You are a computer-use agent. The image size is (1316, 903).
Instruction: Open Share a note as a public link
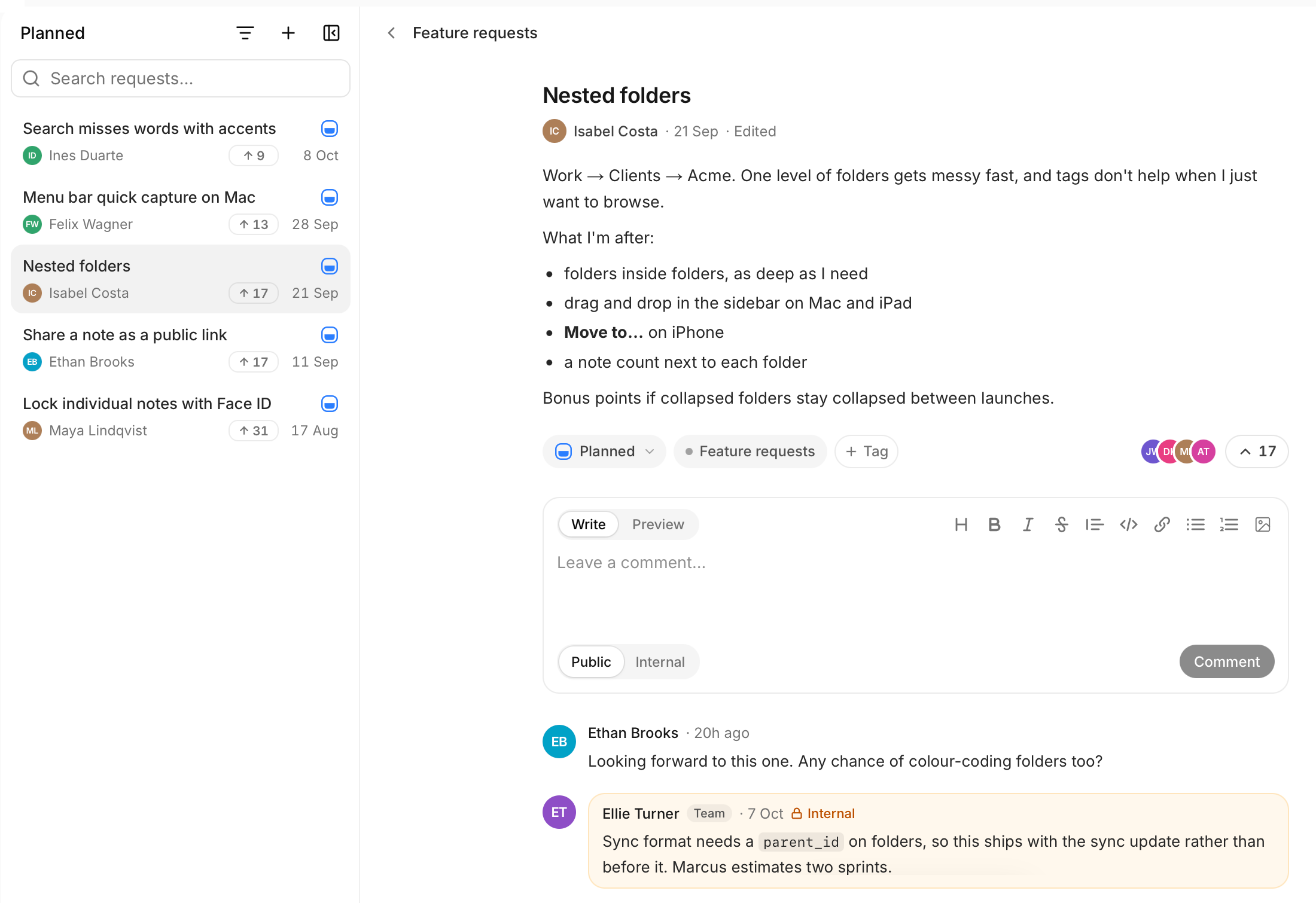[x=181, y=348]
